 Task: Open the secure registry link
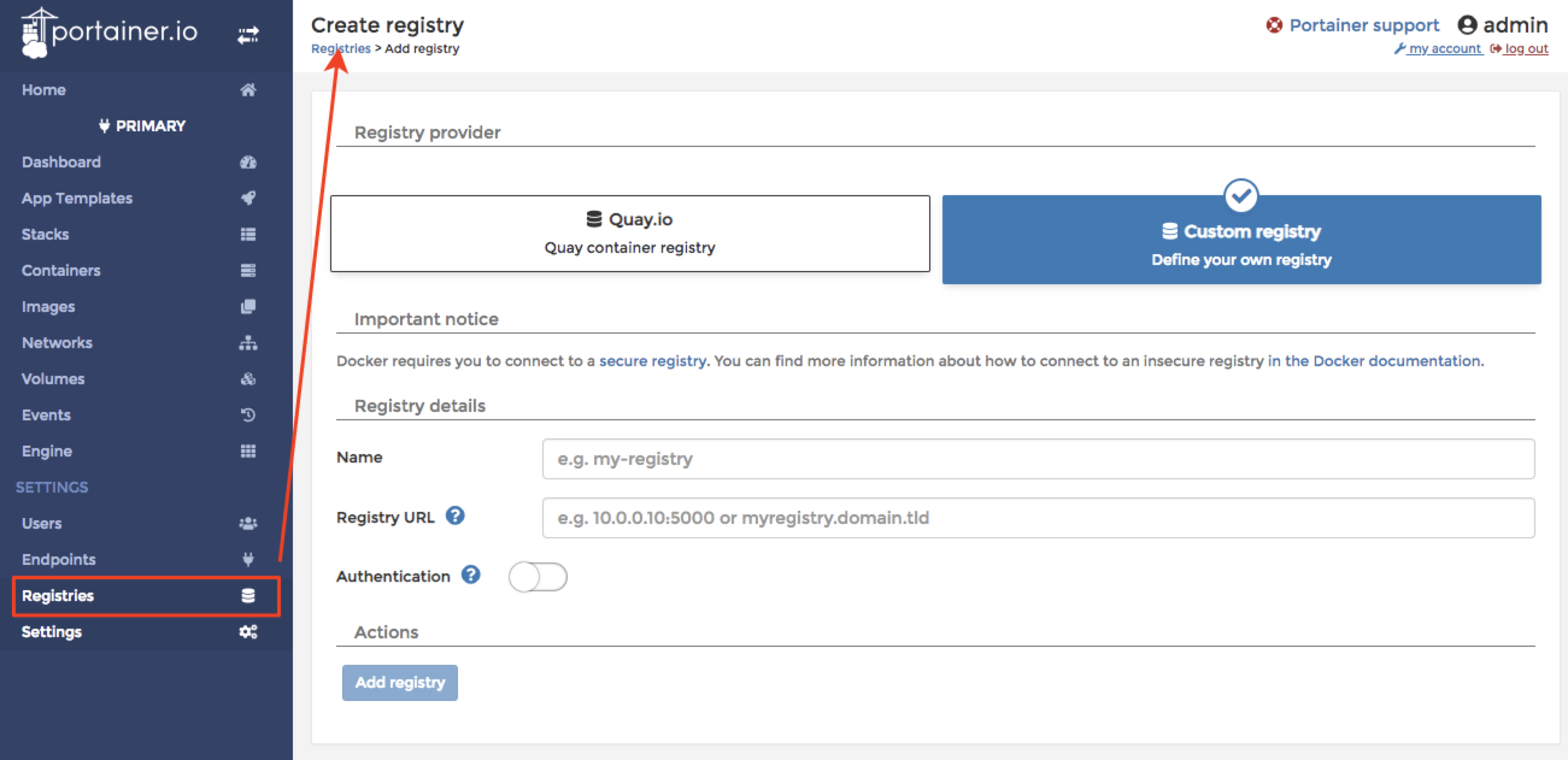pyautogui.click(x=652, y=361)
